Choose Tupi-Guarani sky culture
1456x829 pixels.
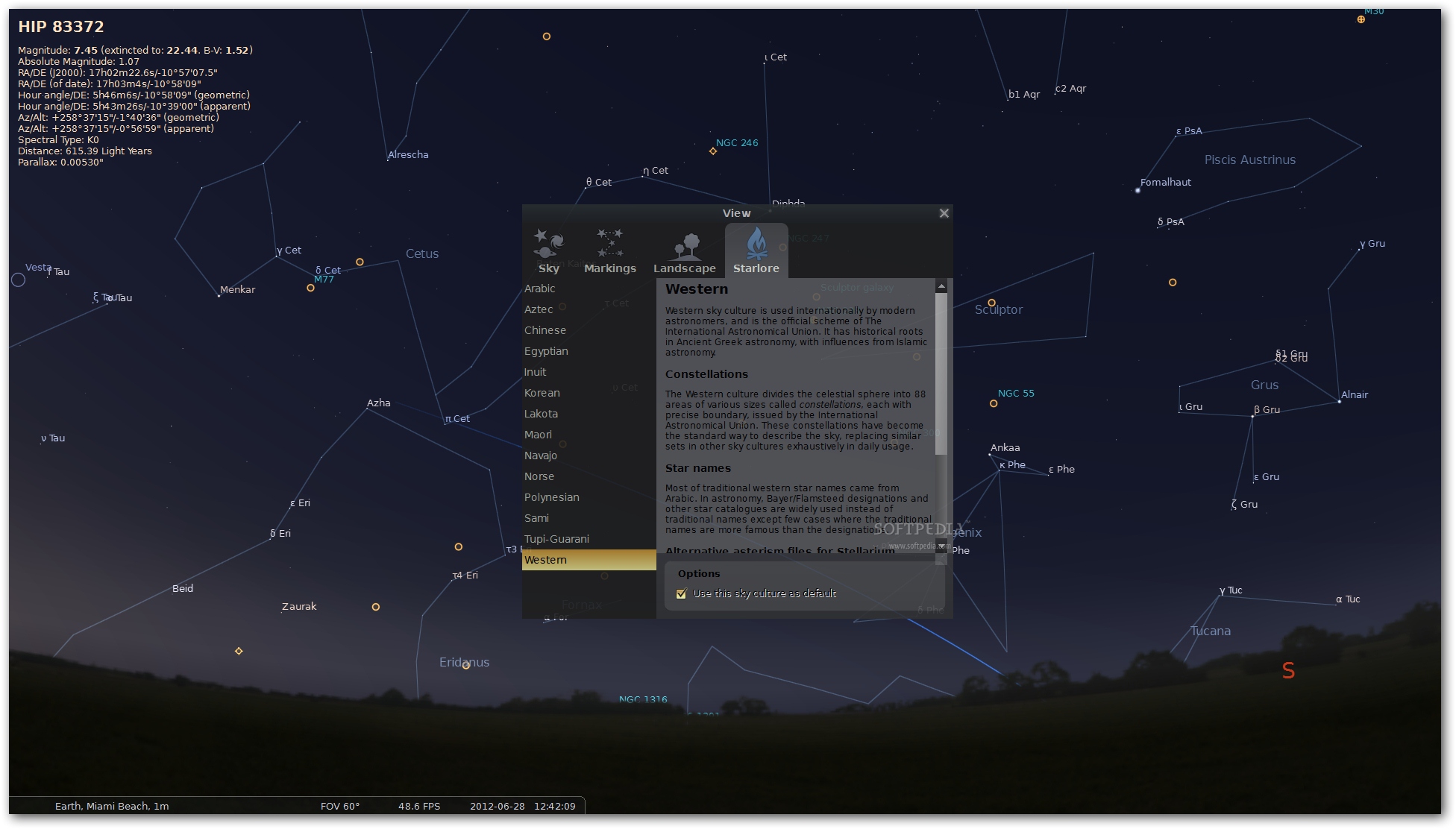(x=589, y=539)
